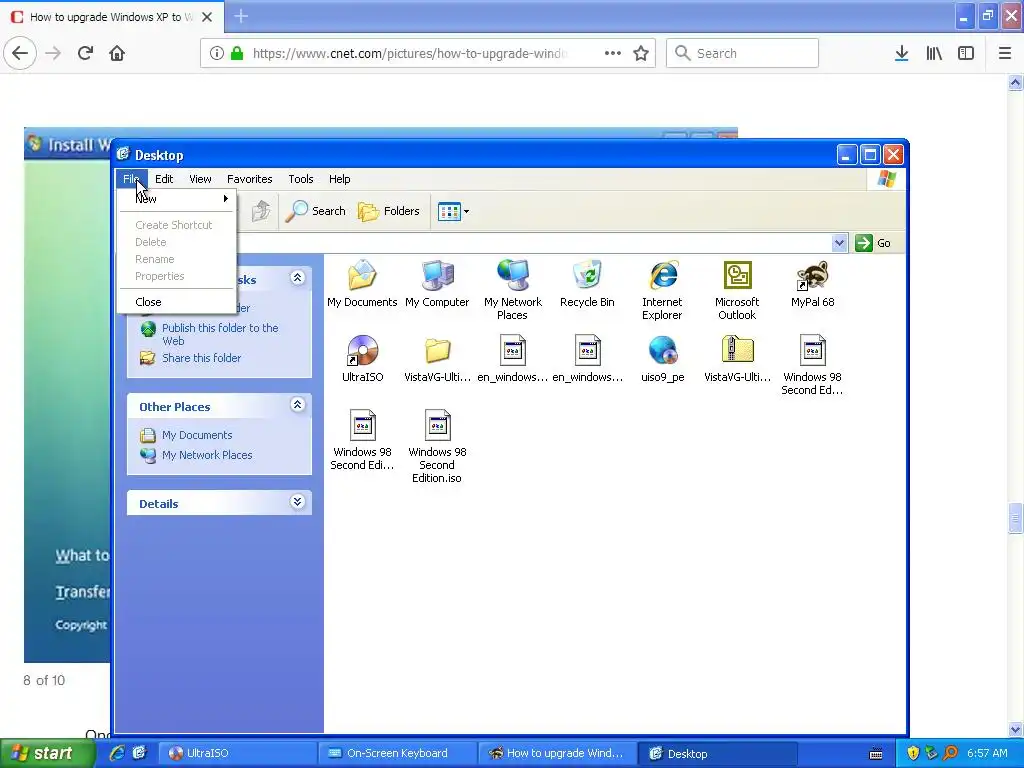Open the New submenu in File menu

coord(176,199)
